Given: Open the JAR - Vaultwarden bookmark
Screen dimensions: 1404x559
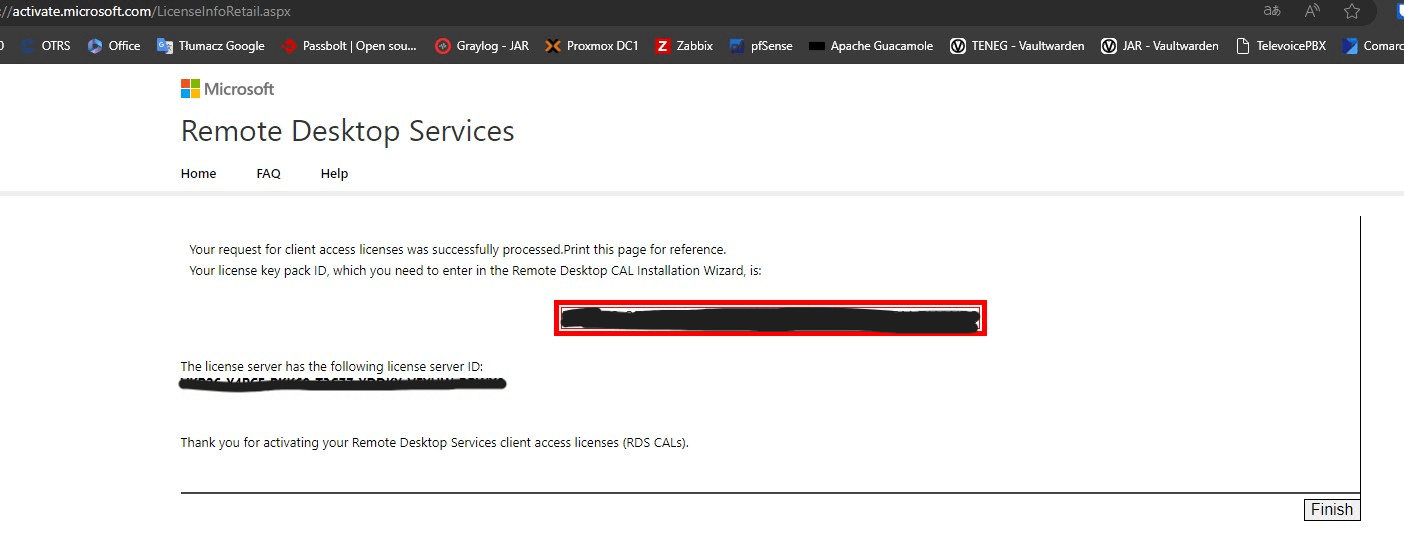Looking at the screenshot, I should (x=1160, y=45).
